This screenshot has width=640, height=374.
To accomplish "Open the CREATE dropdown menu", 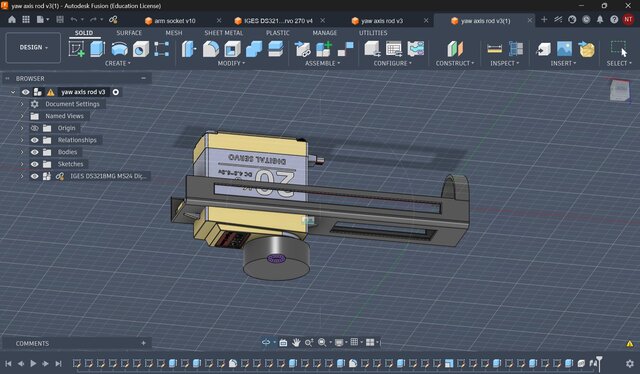I will (x=118, y=63).
